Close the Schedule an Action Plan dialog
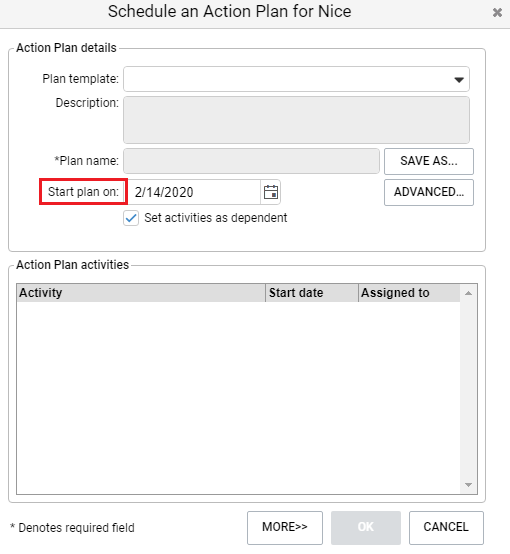The image size is (510, 554). click(497, 12)
